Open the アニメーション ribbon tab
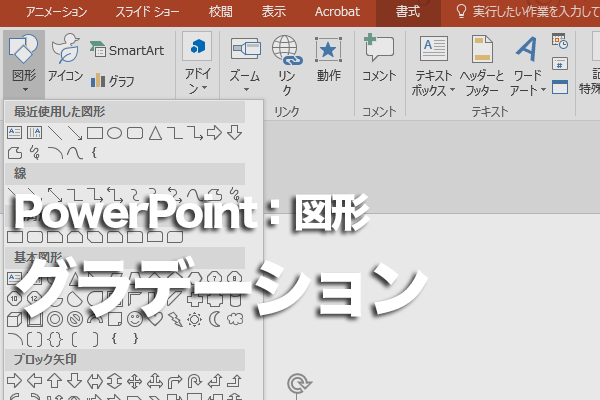The image size is (600, 400). pyautogui.click(x=56, y=11)
